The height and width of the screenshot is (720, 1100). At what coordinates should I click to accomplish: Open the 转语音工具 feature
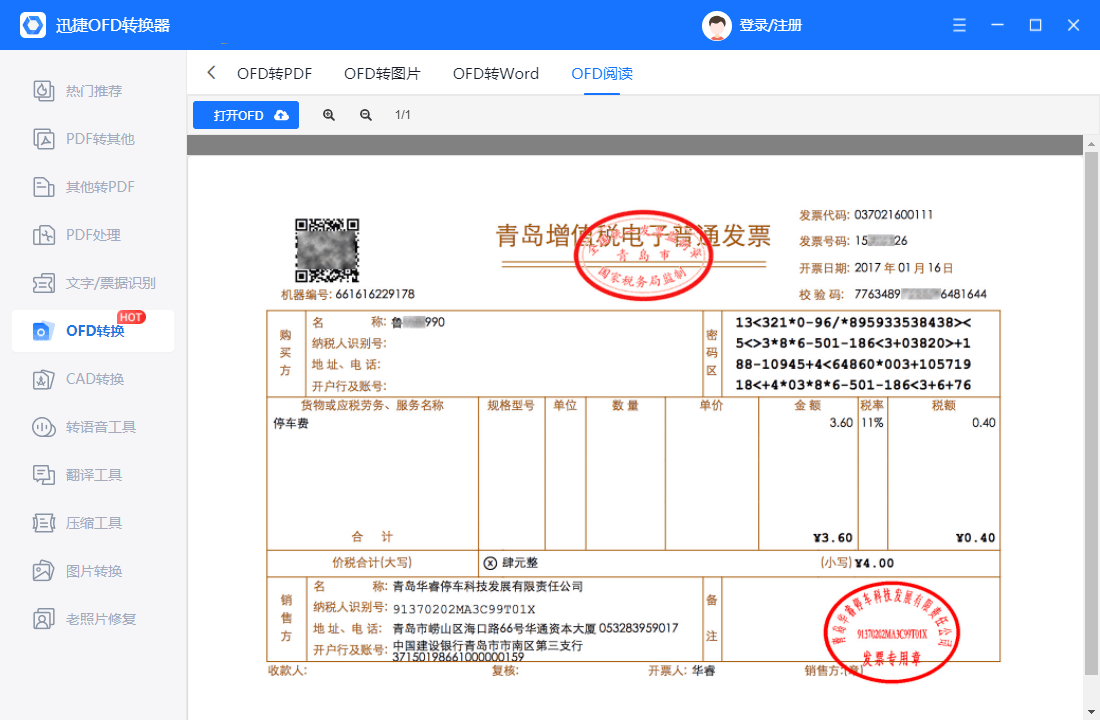pos(92,426)
